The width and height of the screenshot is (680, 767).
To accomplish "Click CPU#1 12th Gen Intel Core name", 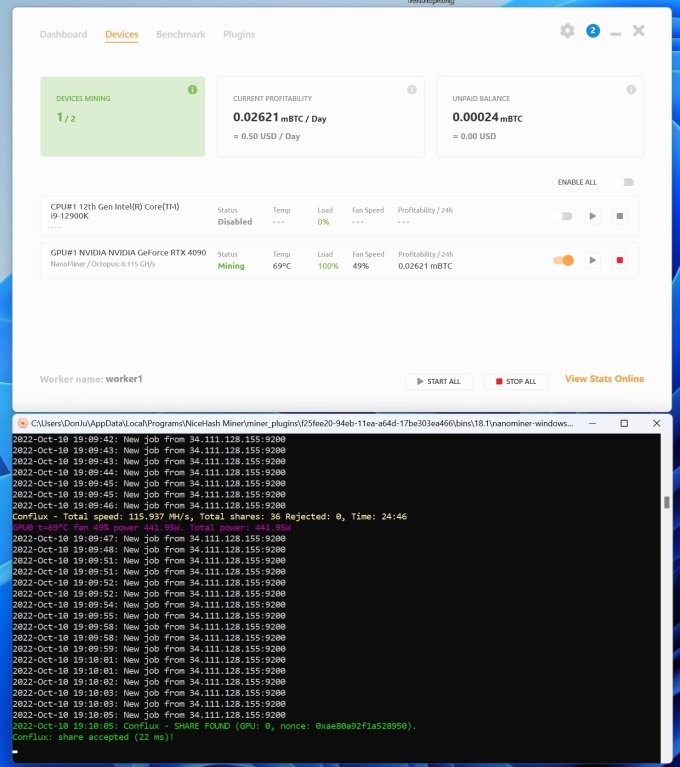I will click(115, 211).
